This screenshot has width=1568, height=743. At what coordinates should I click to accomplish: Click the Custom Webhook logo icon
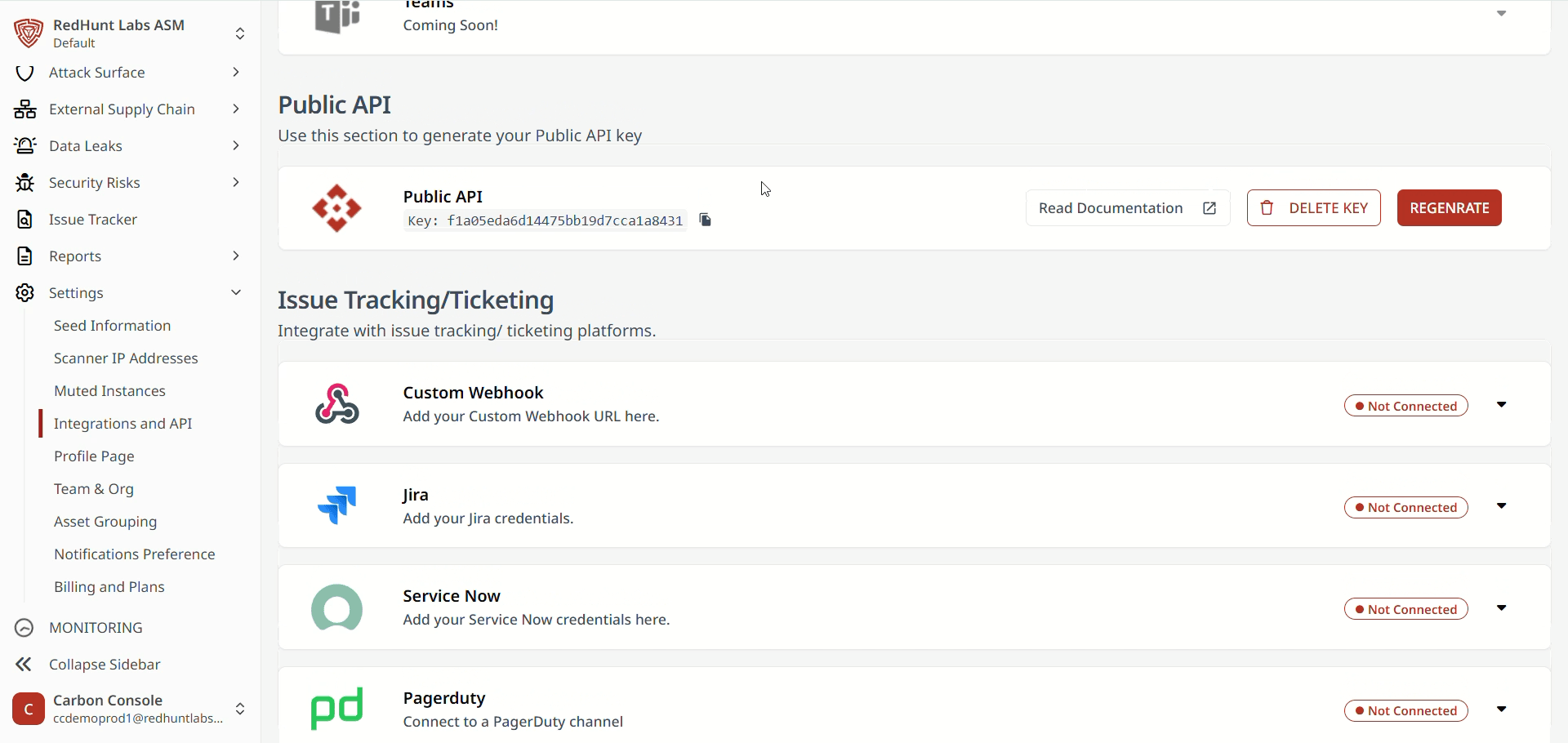pyautogui.click(x=336, y=404)
